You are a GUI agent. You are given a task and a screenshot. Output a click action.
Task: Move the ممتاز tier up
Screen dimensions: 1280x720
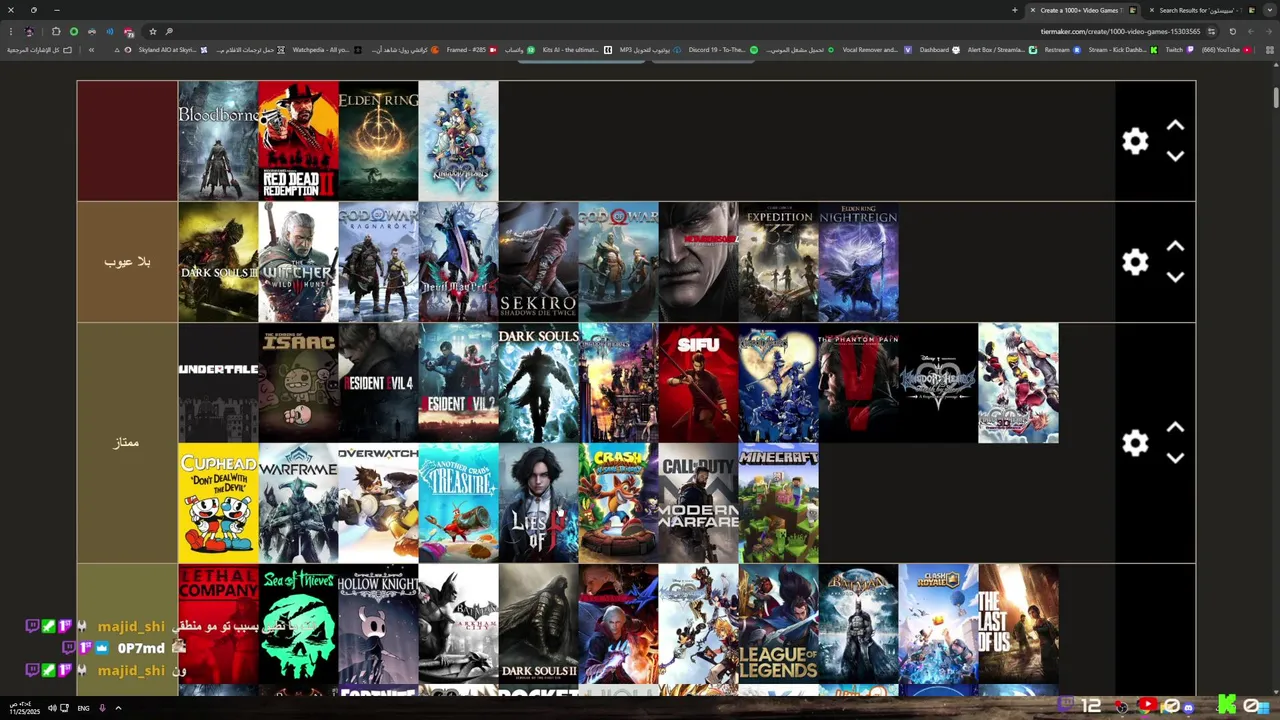tap(1176, 428)
